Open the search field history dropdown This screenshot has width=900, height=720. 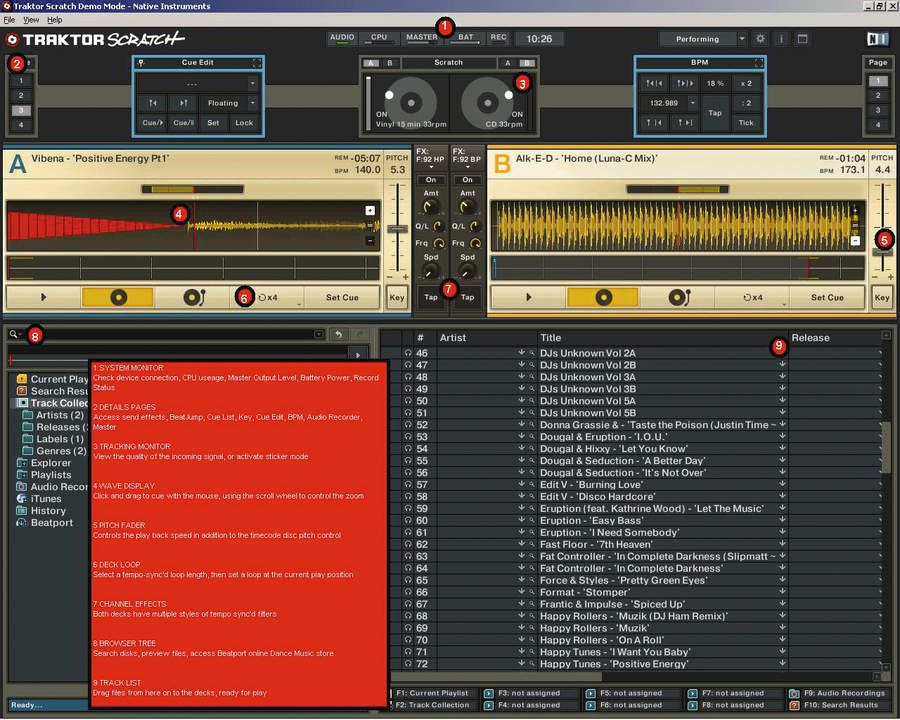coord(319,334)
